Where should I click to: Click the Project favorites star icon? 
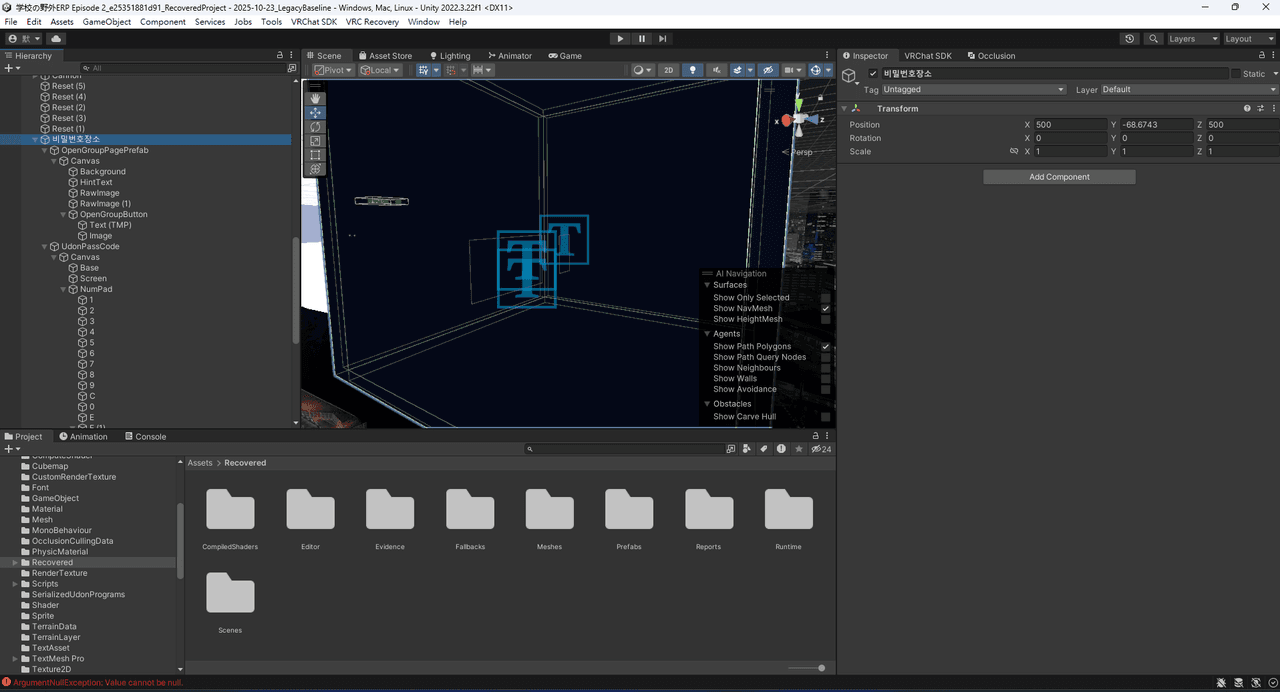798,449
